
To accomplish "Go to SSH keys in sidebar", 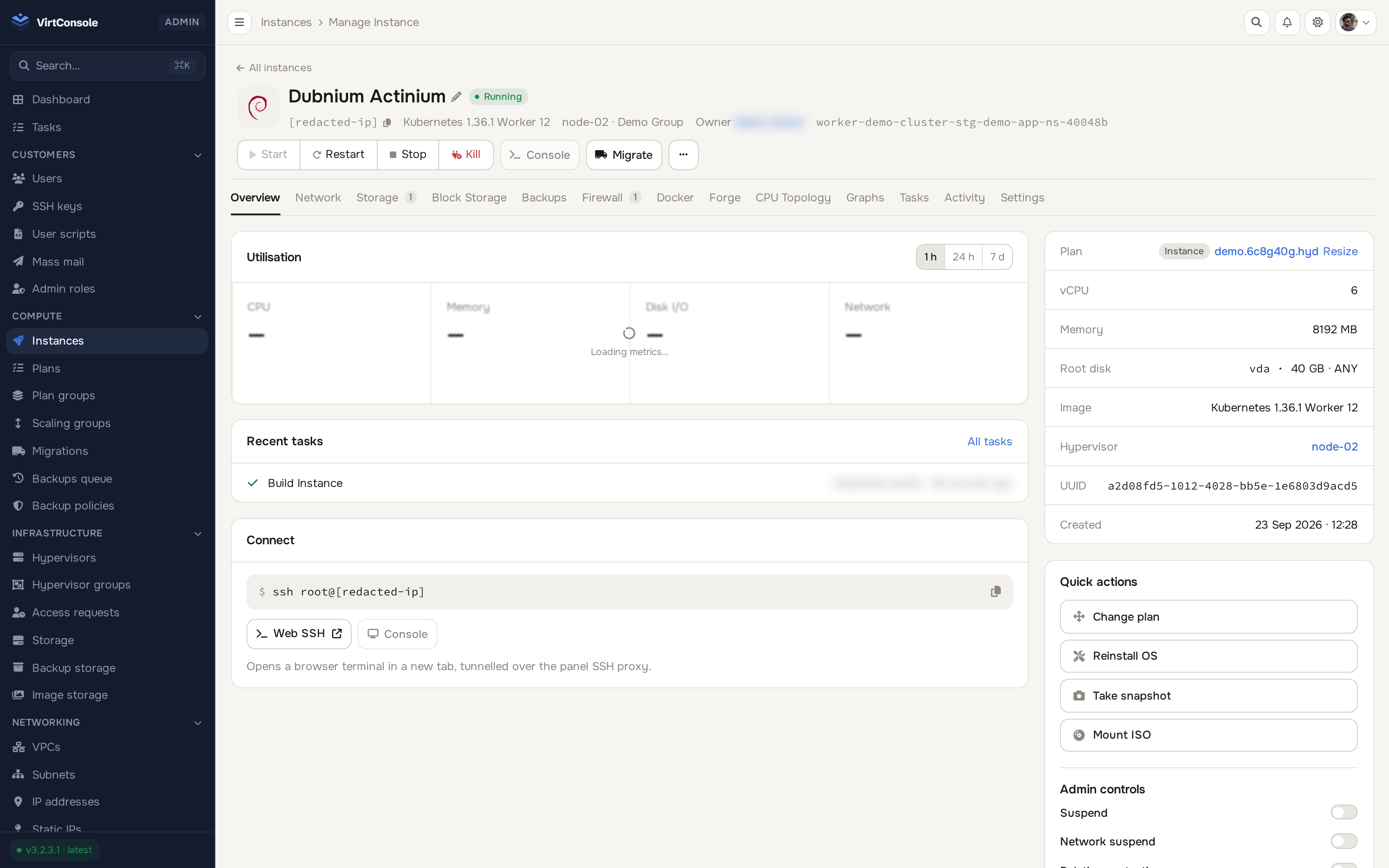I will tap(107, 206).
